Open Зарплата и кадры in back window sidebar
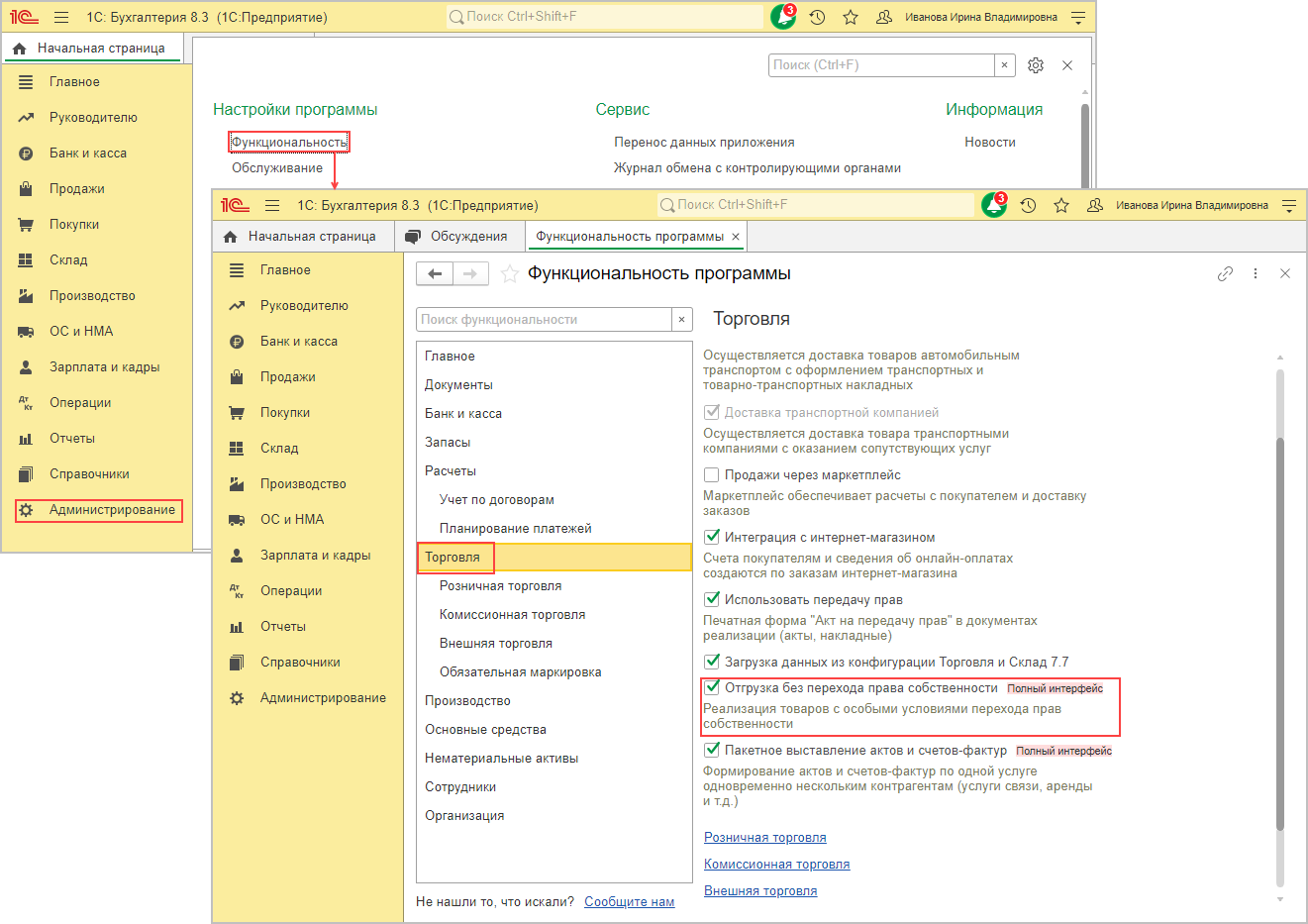Image resolution: width=1308 pixels, height=924 pixels. (x=105, y=367)
